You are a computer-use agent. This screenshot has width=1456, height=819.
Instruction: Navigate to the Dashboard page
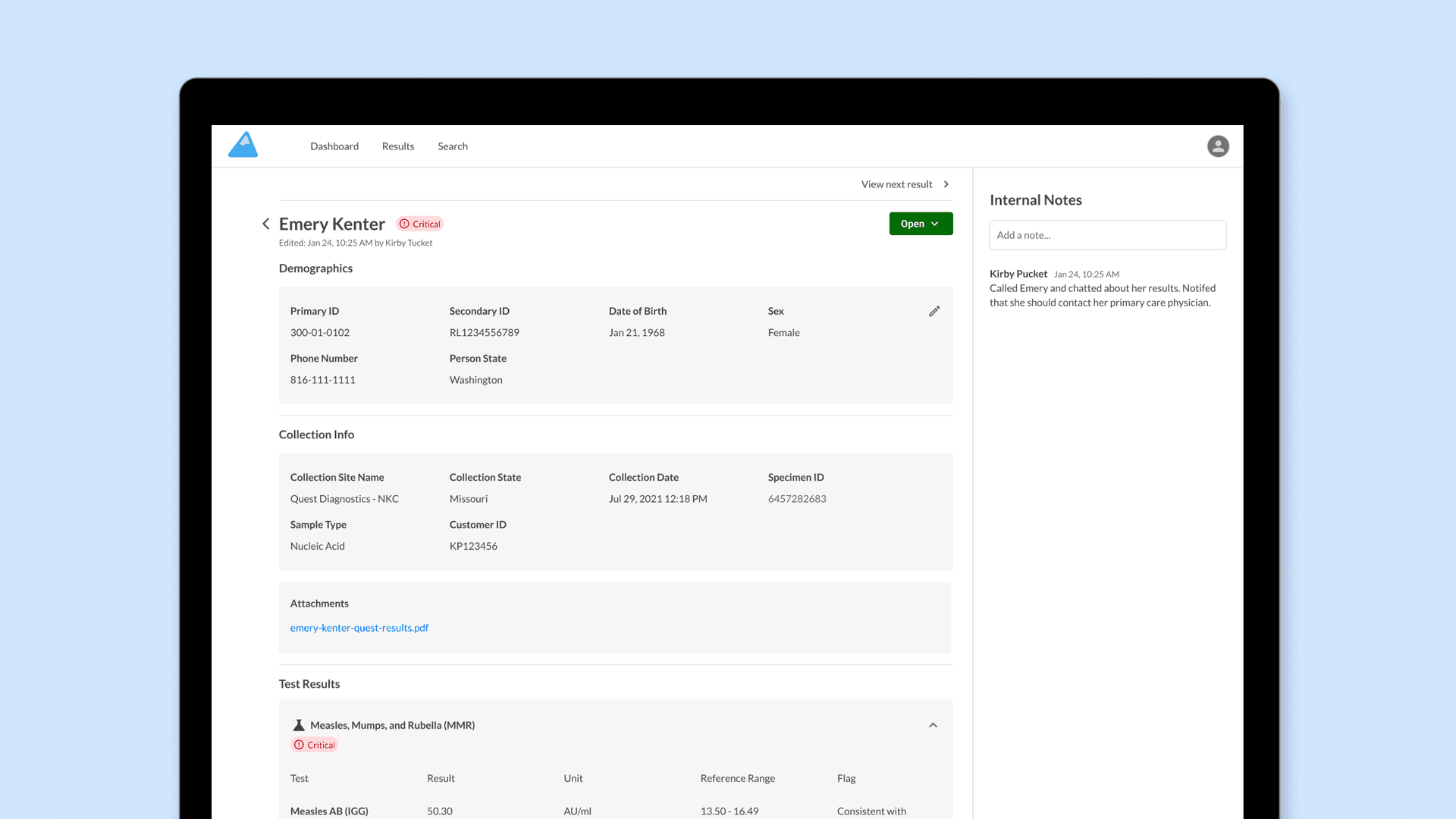click(334, 146)
